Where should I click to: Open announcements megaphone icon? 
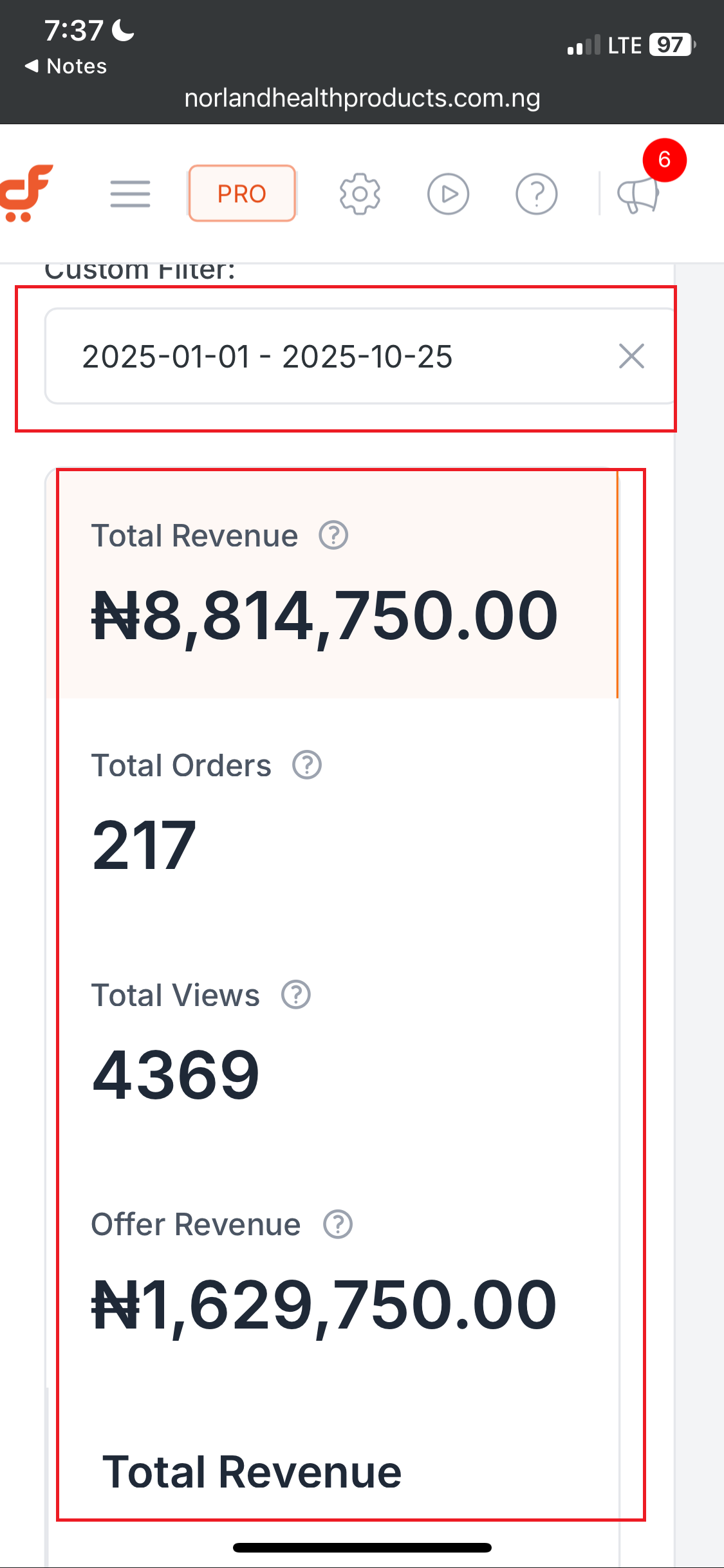tap(637, 195)
